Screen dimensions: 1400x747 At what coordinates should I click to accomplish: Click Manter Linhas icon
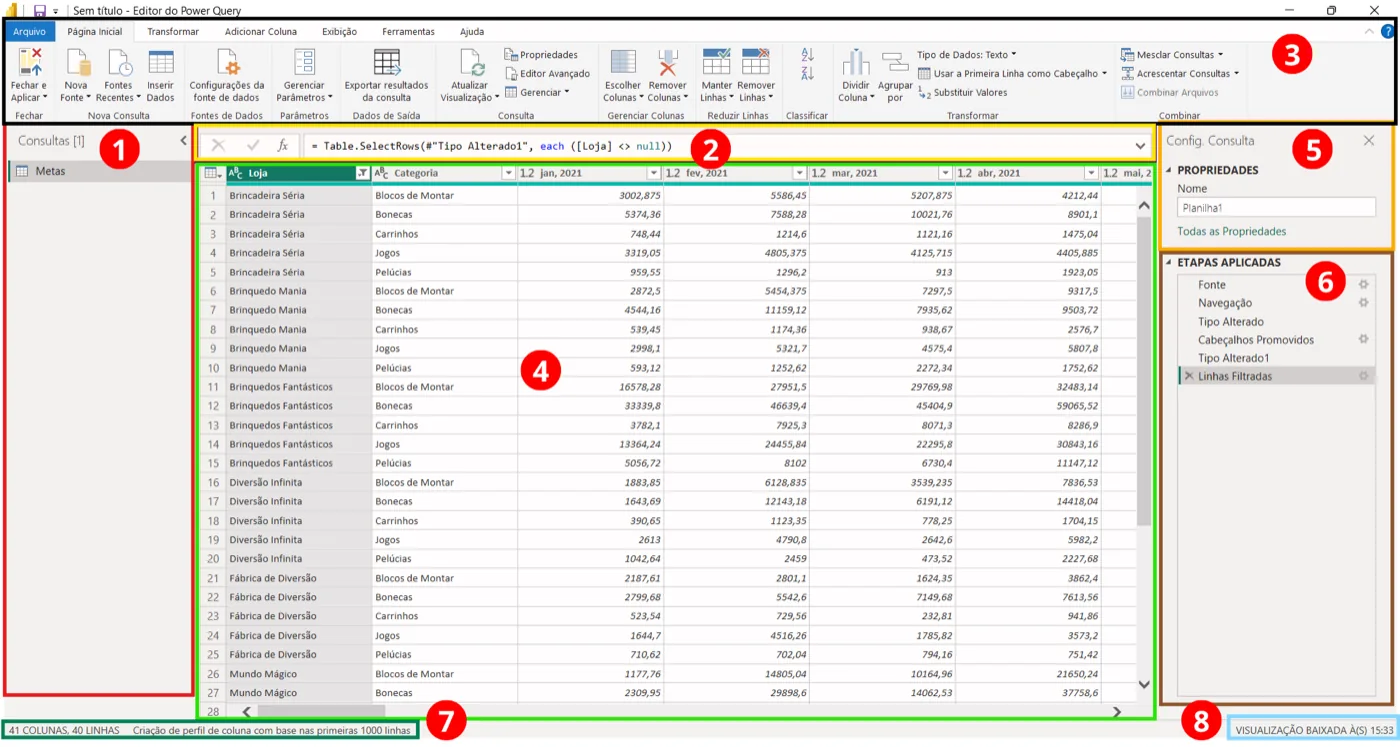(x=716, y=62)
